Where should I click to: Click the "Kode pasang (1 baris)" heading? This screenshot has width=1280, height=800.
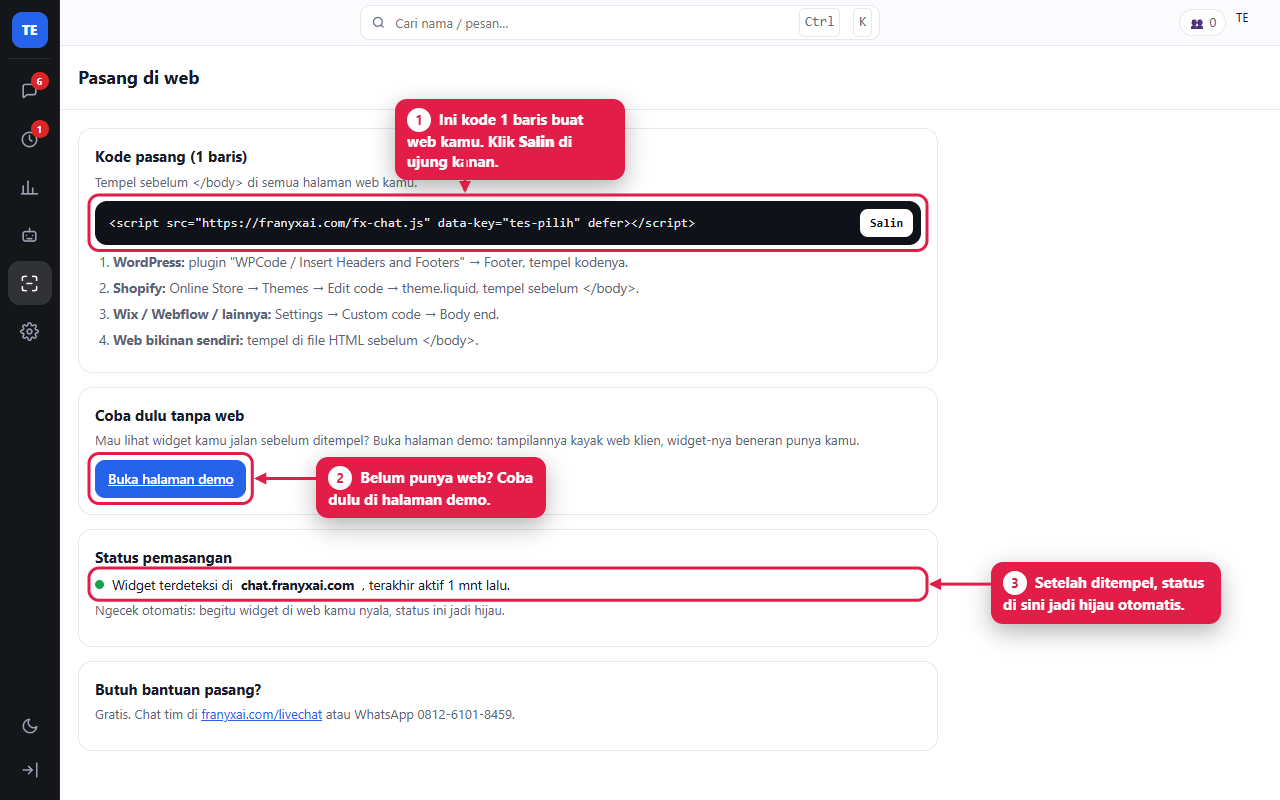click(x=171, y=157)
